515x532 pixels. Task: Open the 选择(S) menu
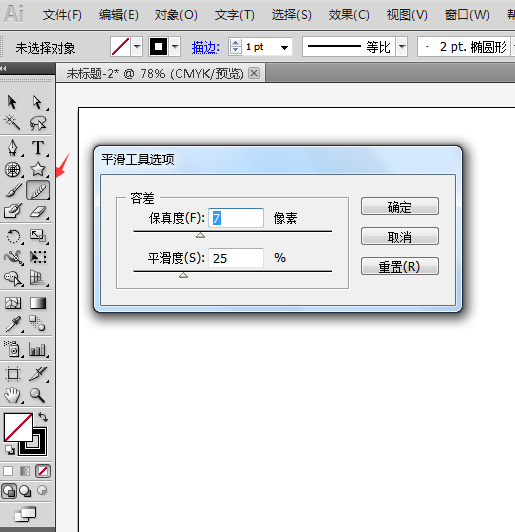(x=291, y=15)
